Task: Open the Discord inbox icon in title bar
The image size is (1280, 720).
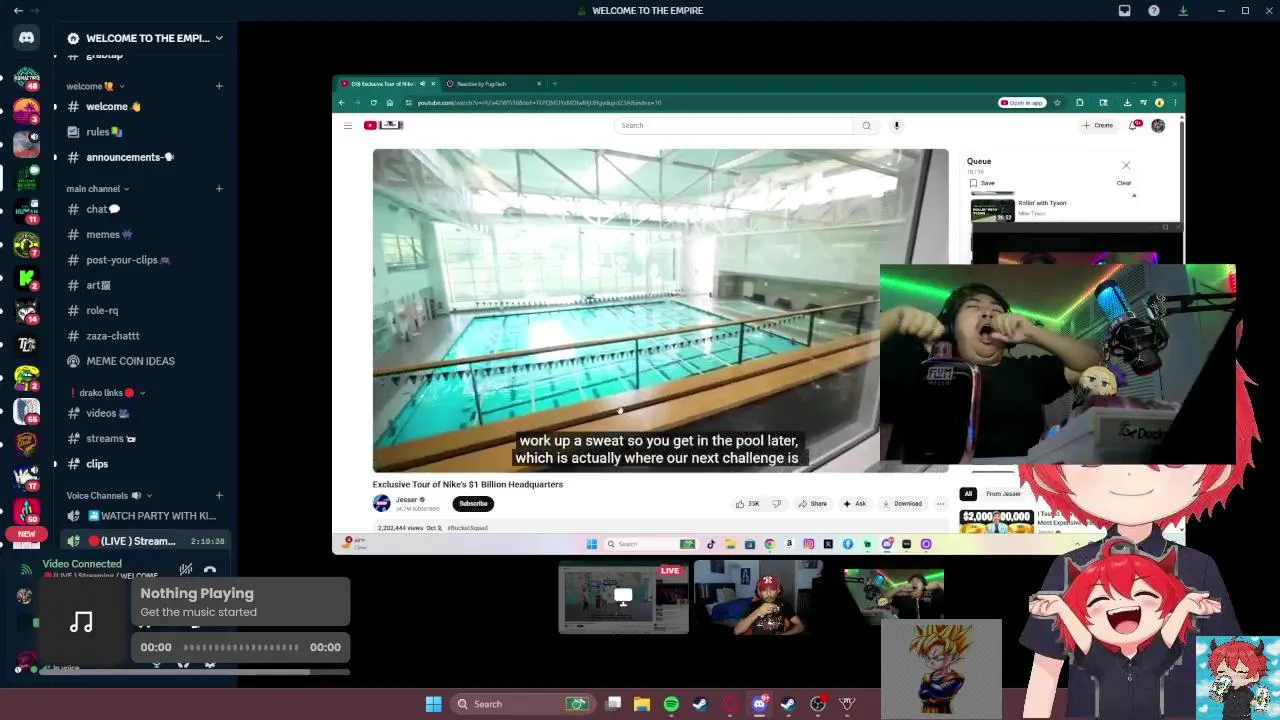Action: 1124,11
